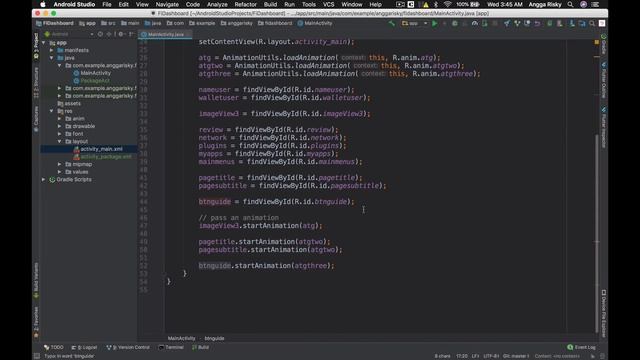Image resolution: width=640 pixels, height=360 pixels.
Task: Toggle the Captures tool window
Action: [36, 119]
